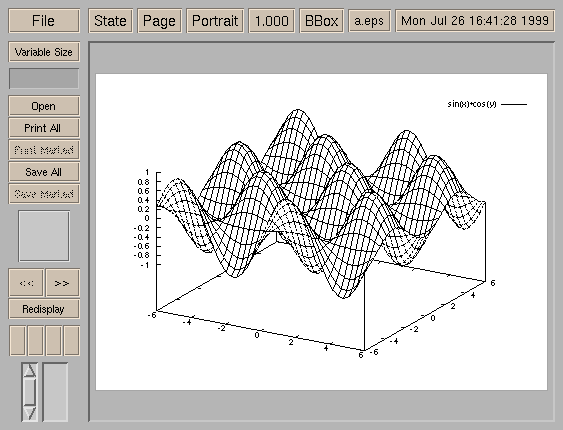
Task: Click the date button Mon Jul 26
Action: [x=475, y=21]
